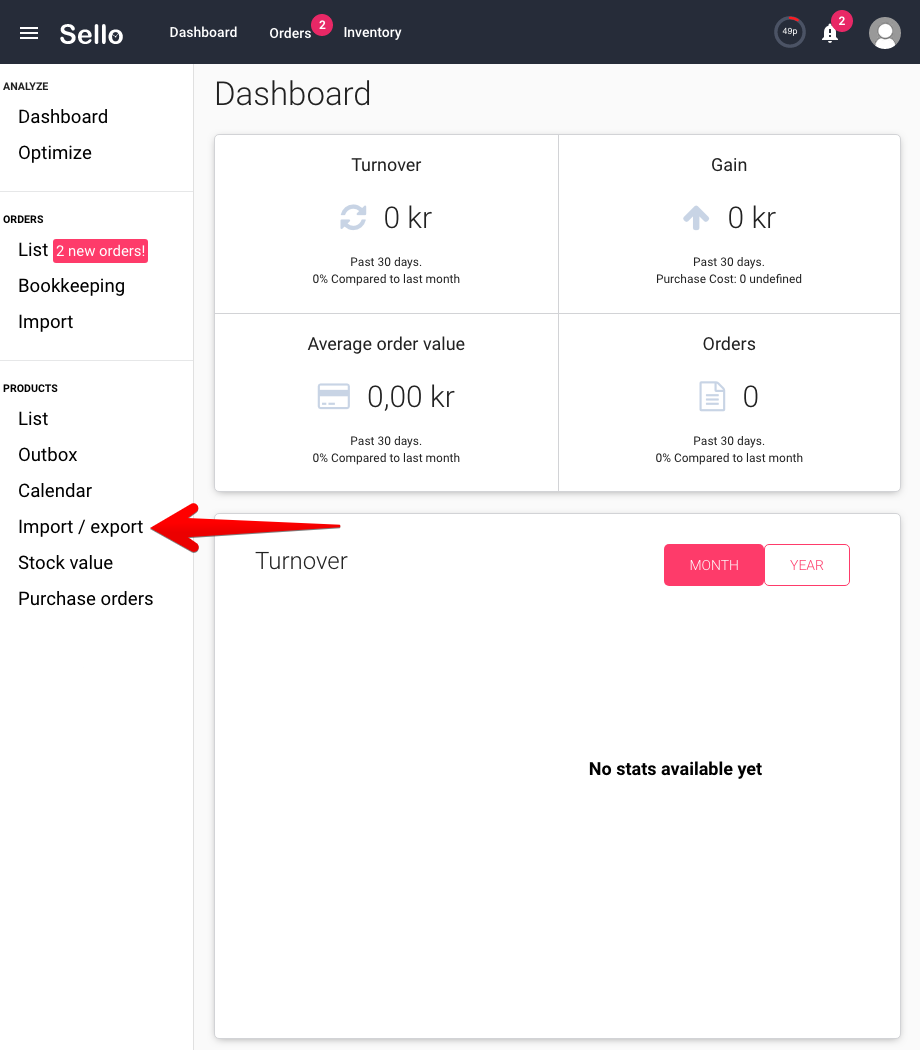Viewport: 920px width, 1050px height.
Task: Click the Gain up-arrow icon
Action: pyautogui.click(x=696, y=218)
